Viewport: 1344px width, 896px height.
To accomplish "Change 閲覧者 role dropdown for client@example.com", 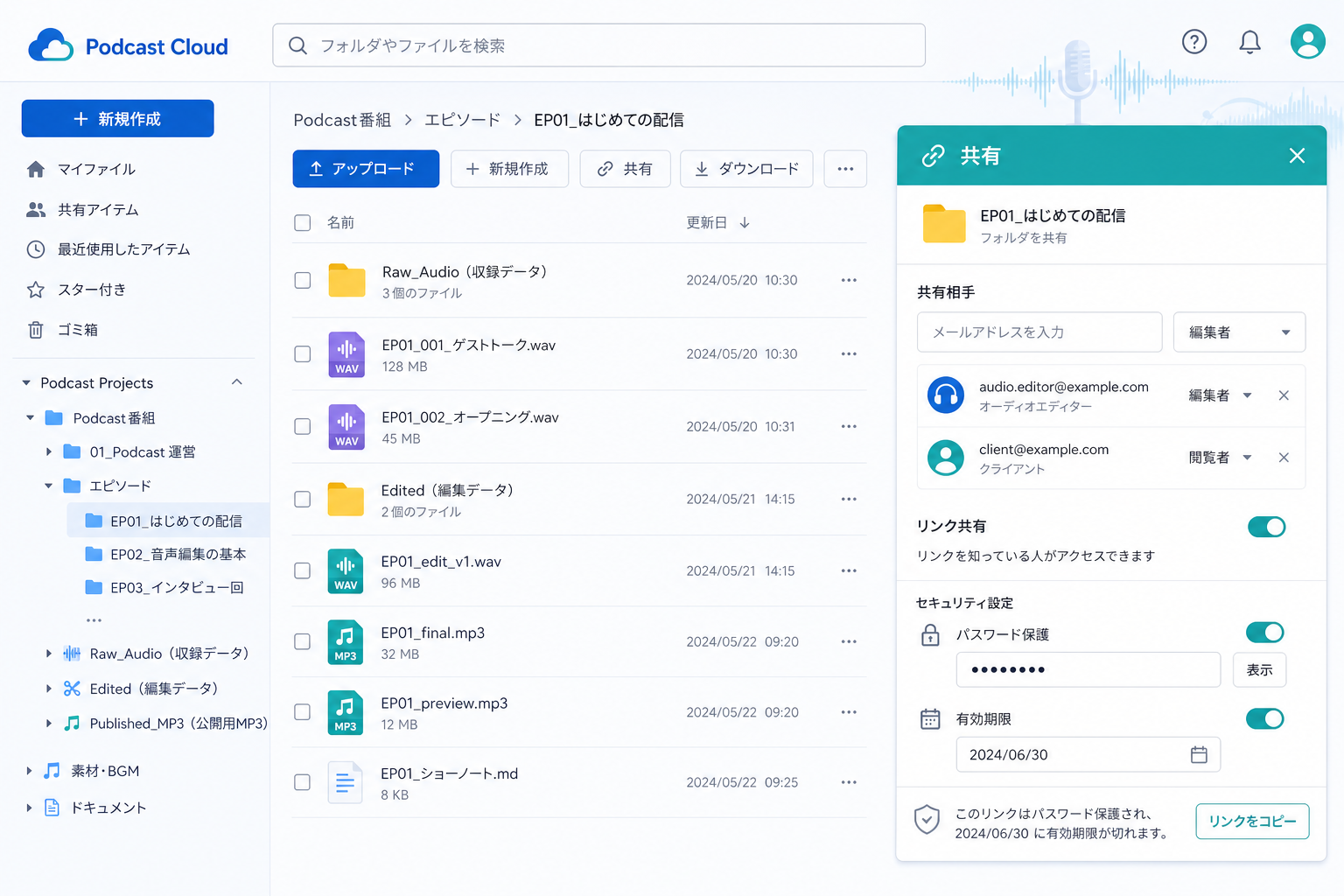I will (x=1220, y=458).
